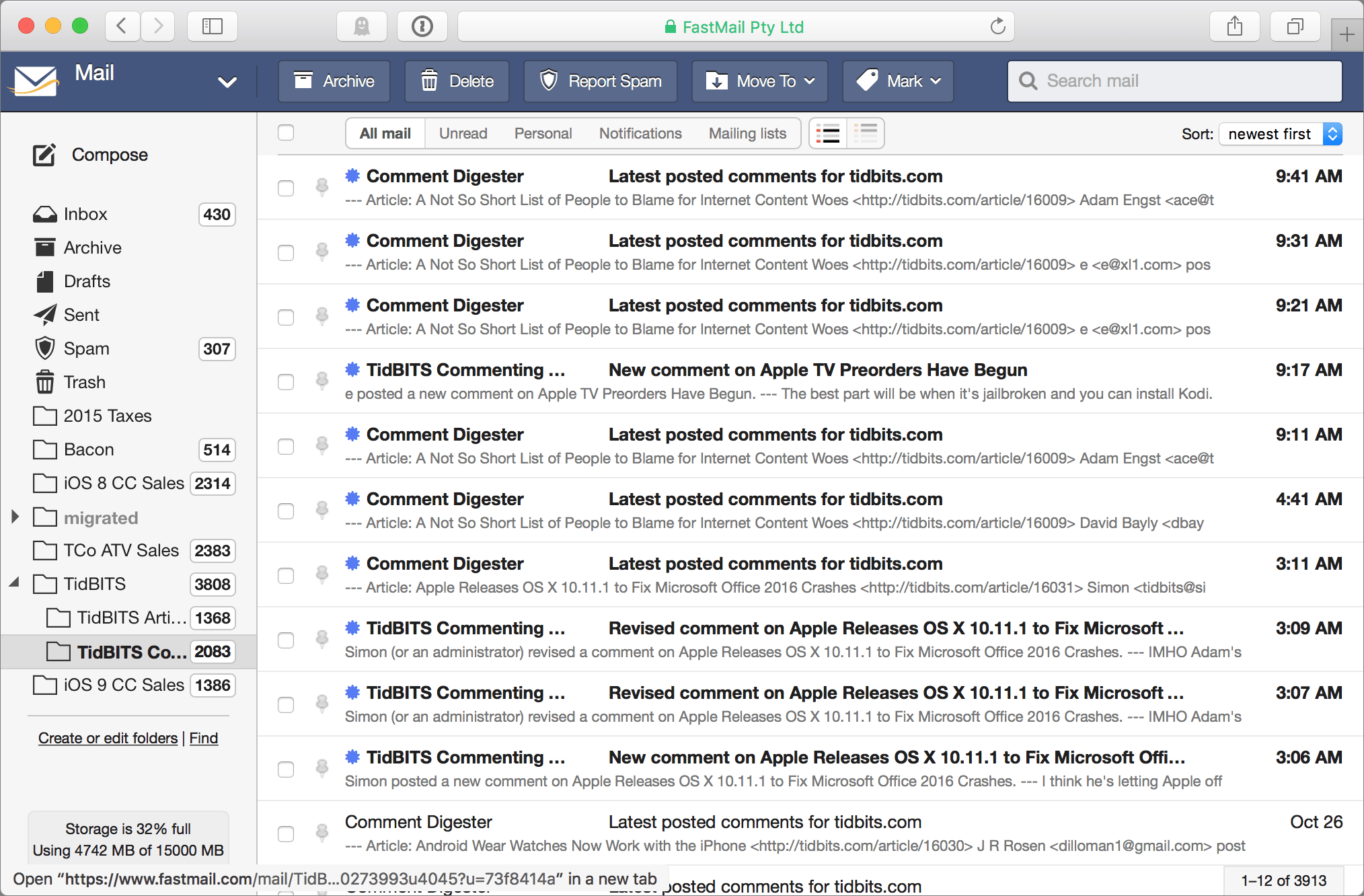Image resolution: width=1364 pixels, height=896 pixels.
Task: Open the Spam folder via shield icon
Action: click(44, 348)
